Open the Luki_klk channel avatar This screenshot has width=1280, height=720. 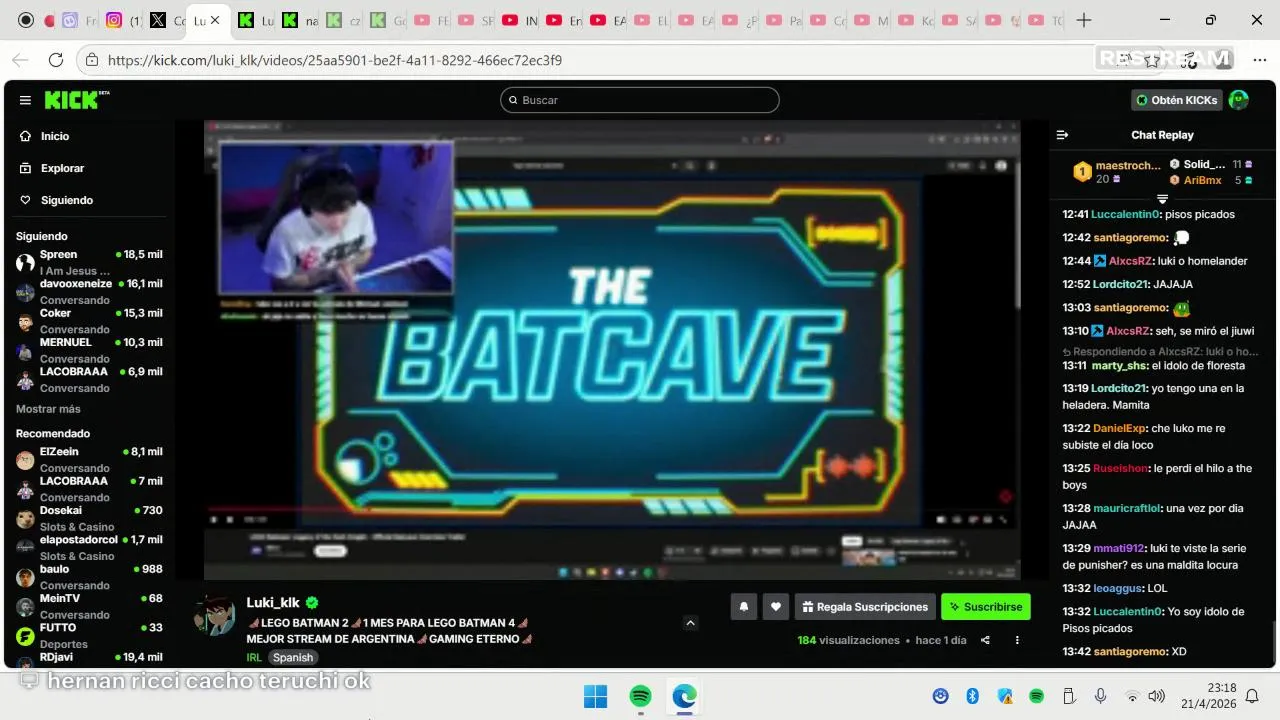coord(213,617)
